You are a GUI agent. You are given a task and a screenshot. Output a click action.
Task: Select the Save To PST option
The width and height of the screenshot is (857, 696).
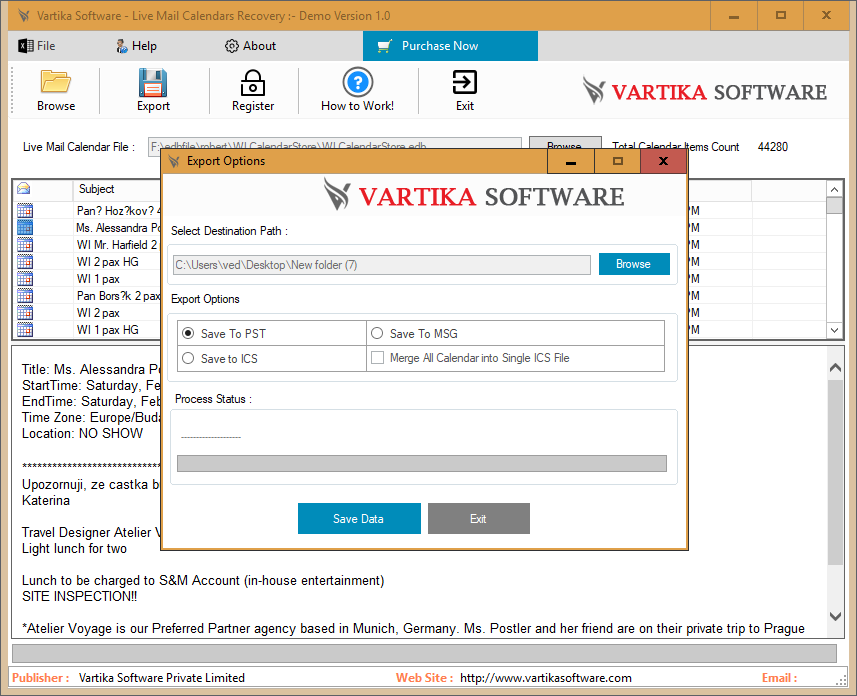coord(188,333)
